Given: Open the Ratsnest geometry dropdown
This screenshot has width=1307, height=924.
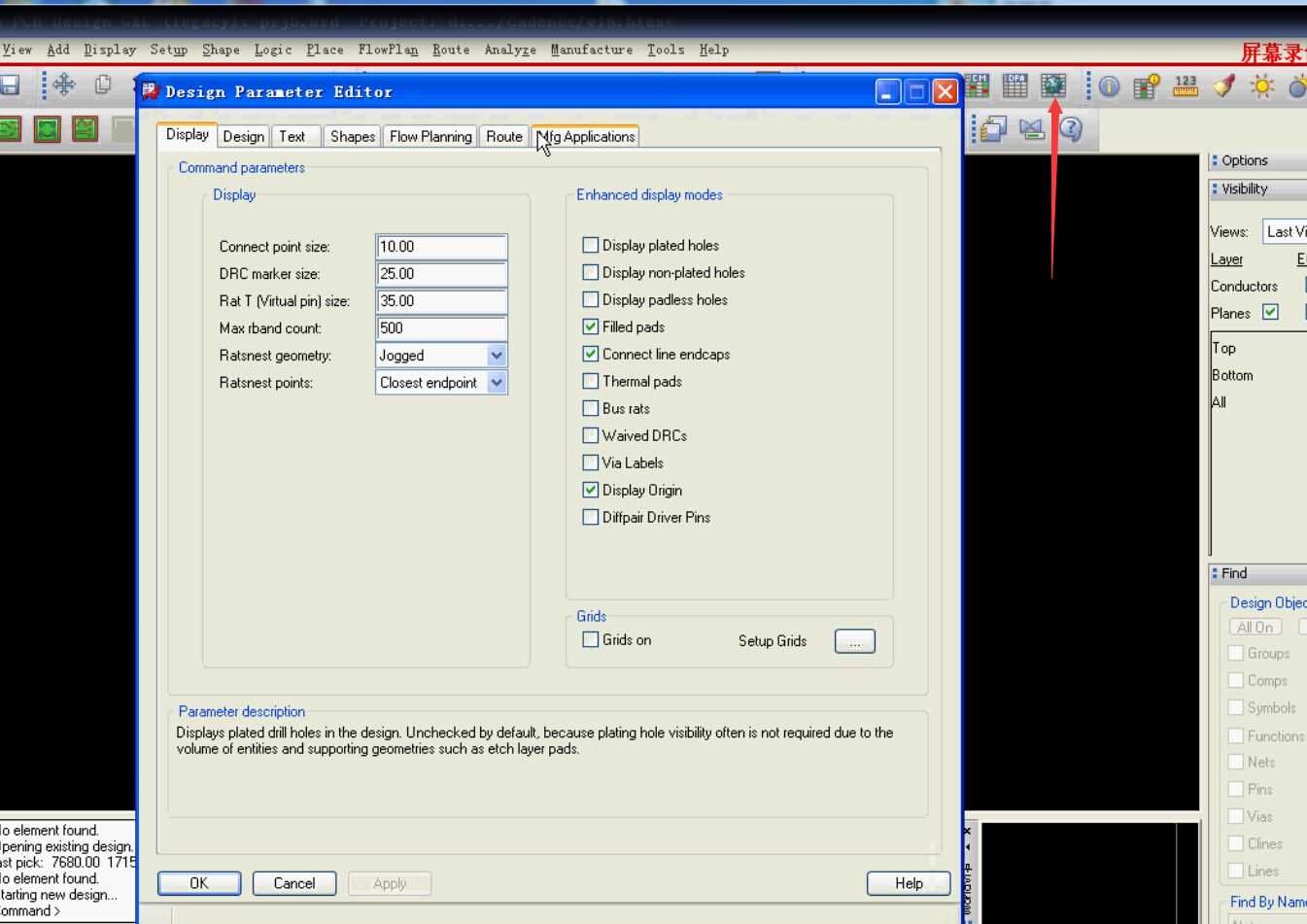Looking at the screenshot, I should [497, 356].
